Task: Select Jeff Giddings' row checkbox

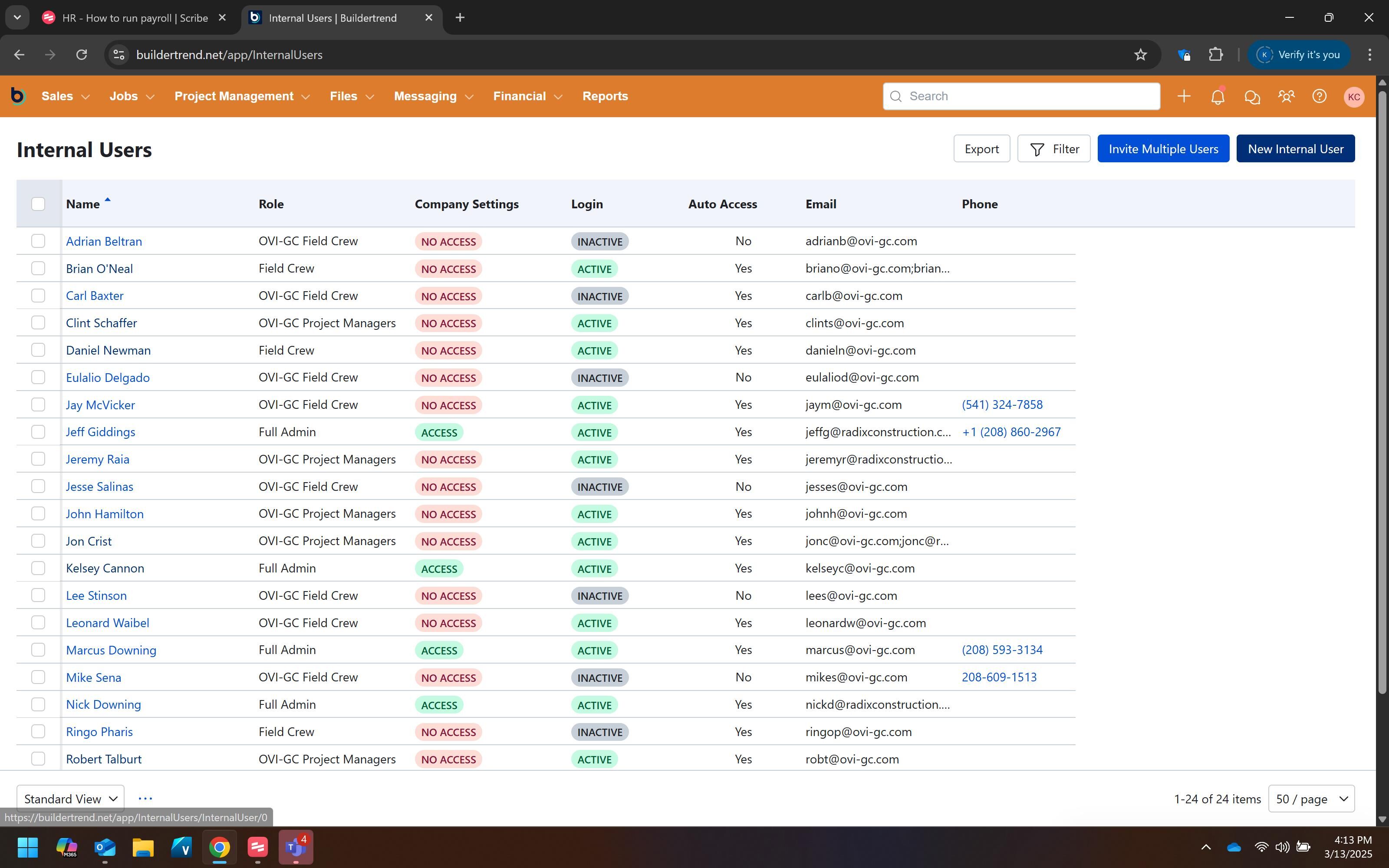Action: 38,432
